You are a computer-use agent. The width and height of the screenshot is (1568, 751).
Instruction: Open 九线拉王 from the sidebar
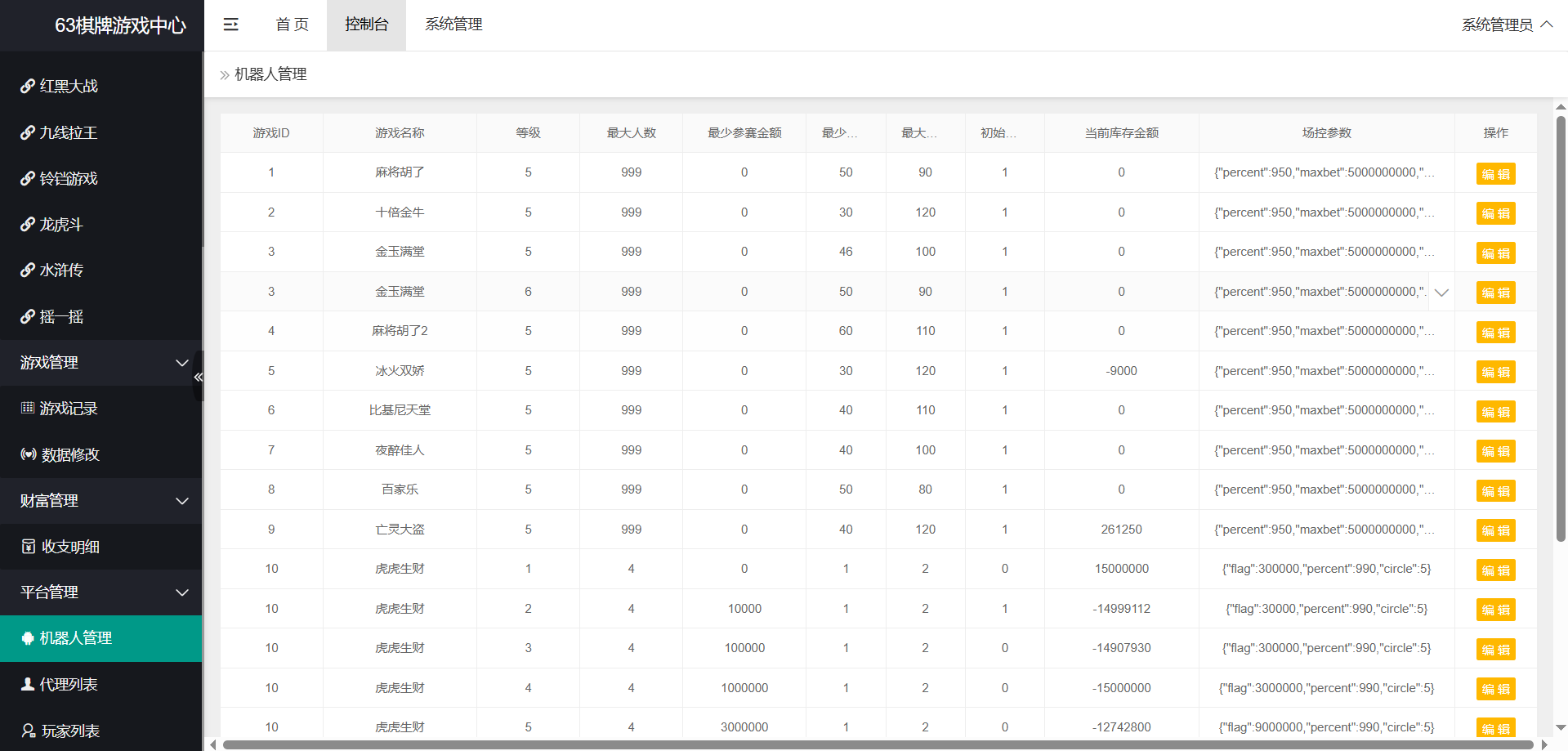[69, 132]
